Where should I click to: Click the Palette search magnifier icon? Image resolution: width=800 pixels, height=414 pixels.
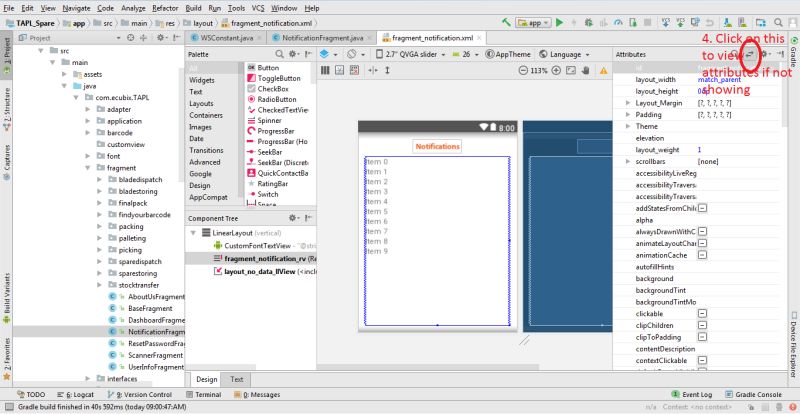pos(279,54)
